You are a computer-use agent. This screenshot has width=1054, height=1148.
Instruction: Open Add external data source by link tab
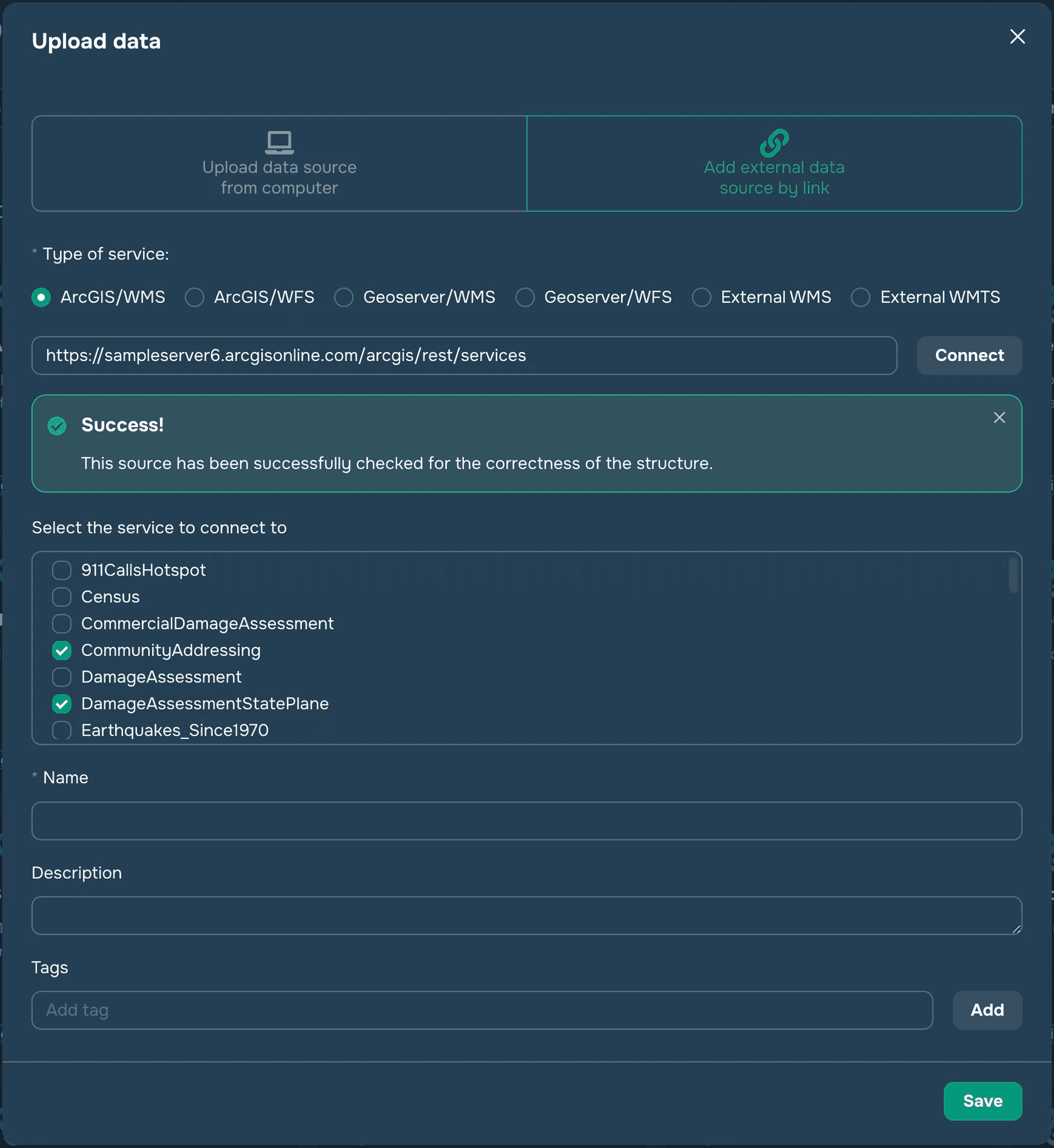774,164
